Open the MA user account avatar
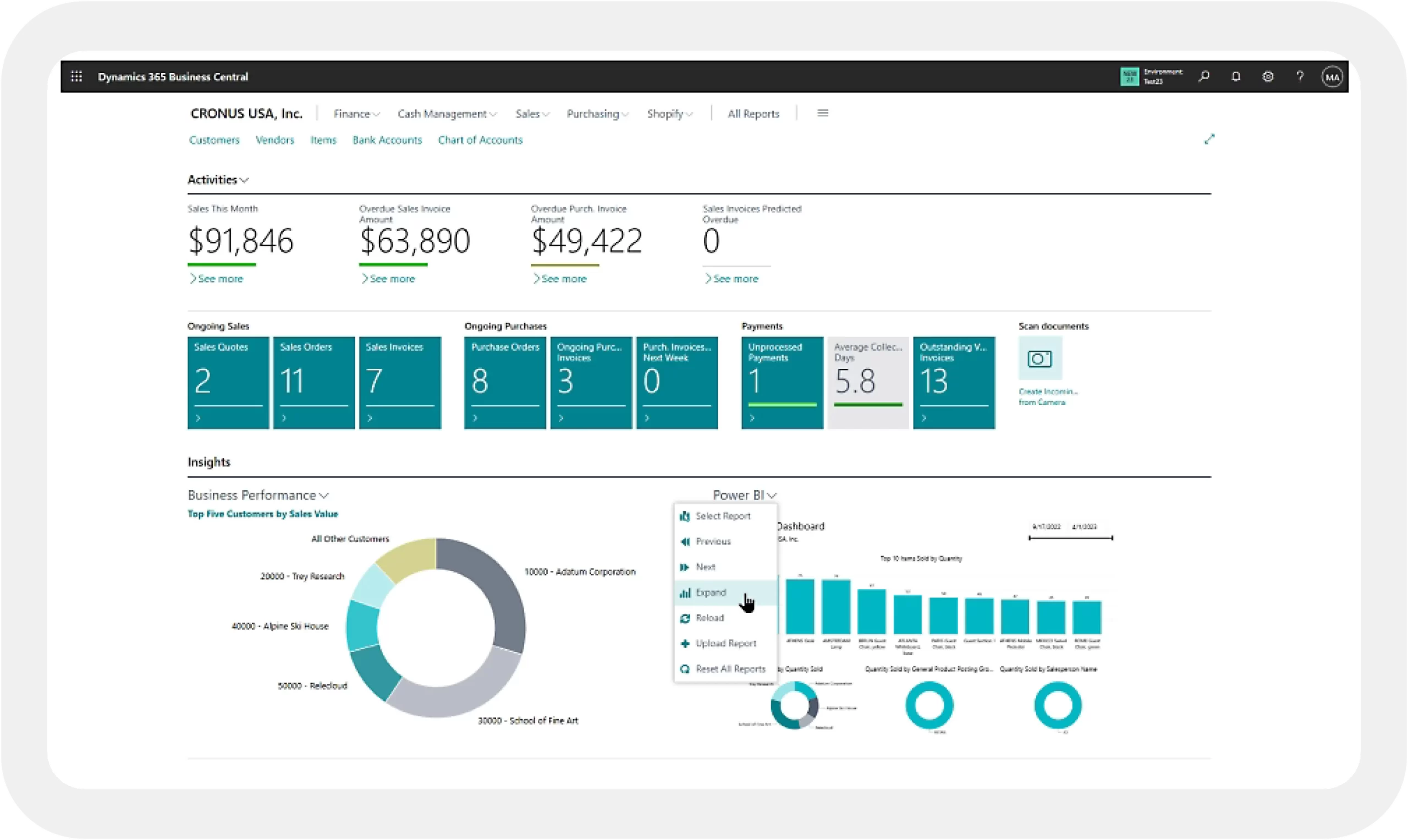Image resolution: width=1408 pixels, height=840 pixels. click(x=1332, y=77)
